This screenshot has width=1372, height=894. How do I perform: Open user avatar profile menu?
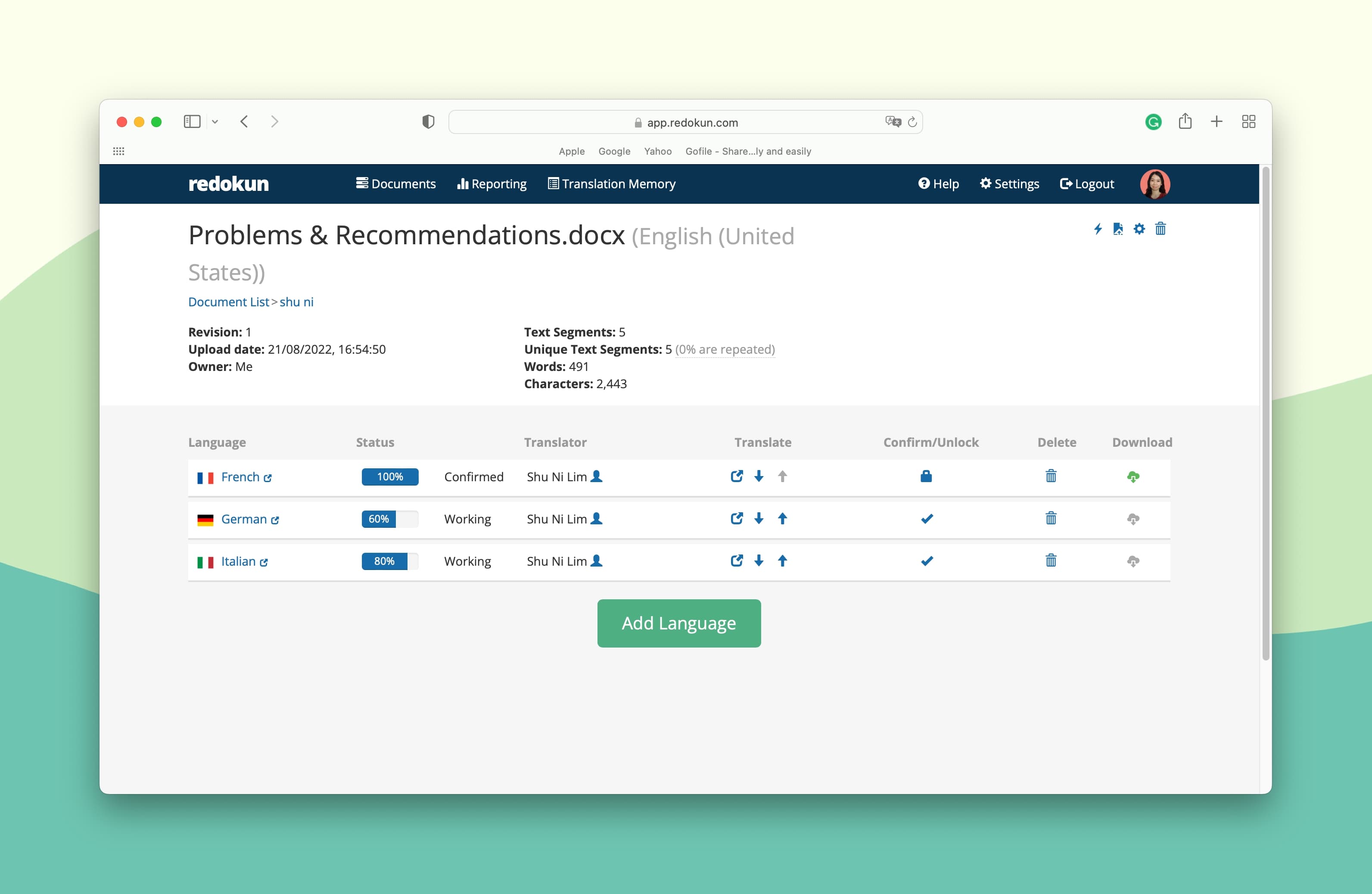pyautogui.click(x=1154, y=184)
